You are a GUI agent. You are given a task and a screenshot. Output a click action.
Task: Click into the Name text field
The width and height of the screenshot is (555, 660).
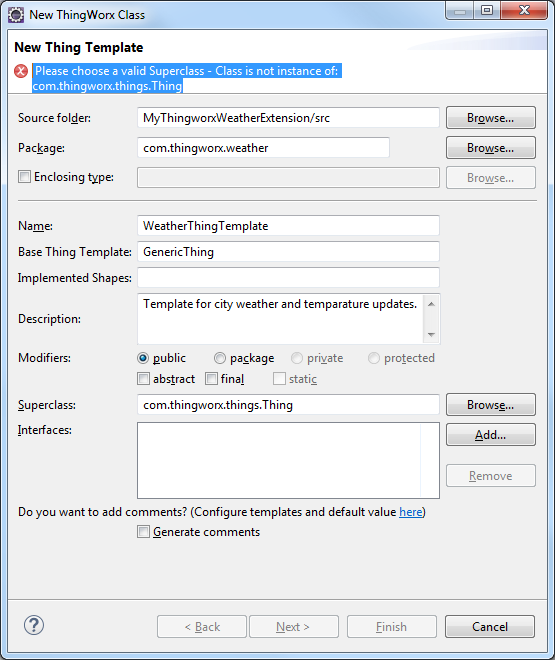[x=288, y=226]
